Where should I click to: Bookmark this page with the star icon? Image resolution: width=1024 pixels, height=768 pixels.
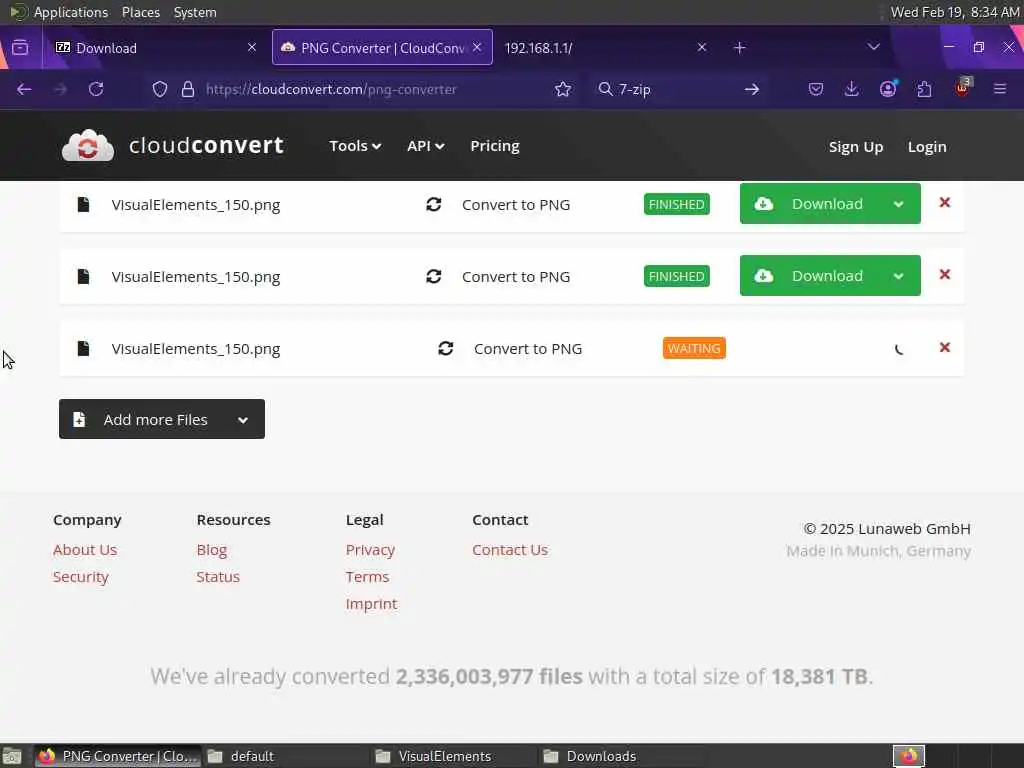(x=563, y=89)
